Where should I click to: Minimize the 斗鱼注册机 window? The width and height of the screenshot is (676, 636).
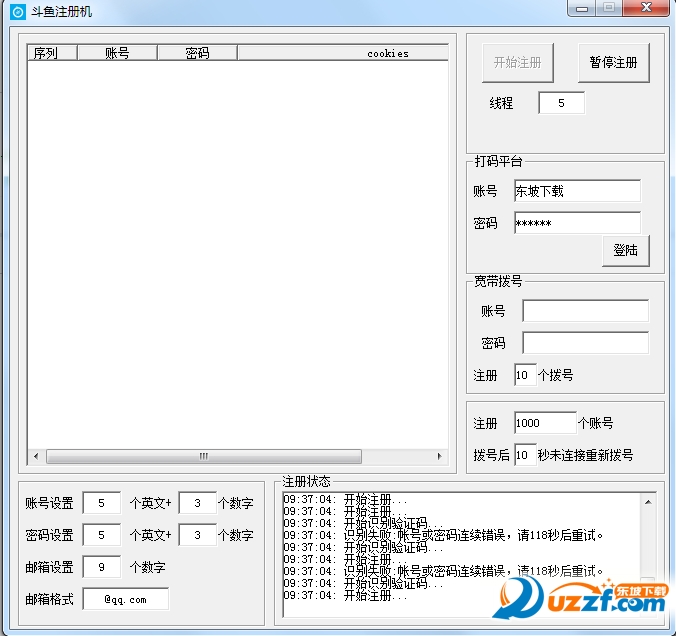[x=582, y=8]
